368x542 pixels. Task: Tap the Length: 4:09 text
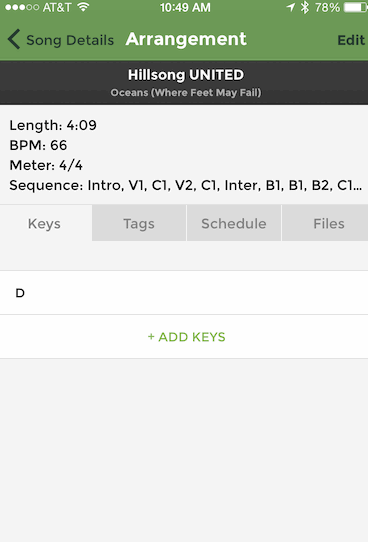(x=53, y=125)
